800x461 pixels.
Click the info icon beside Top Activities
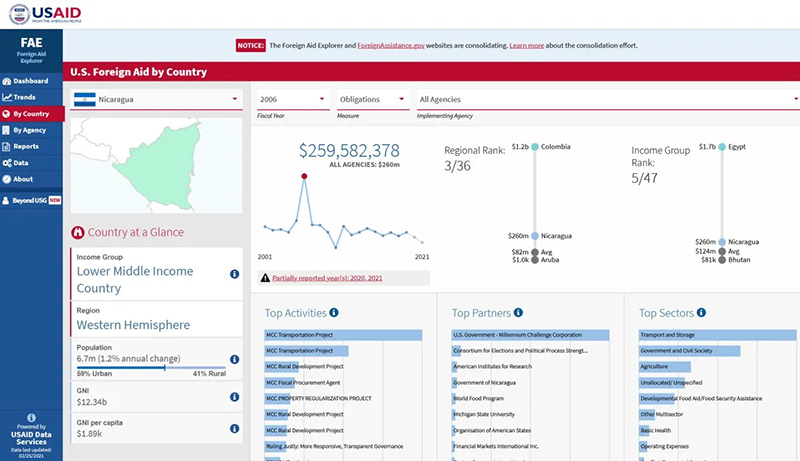(x=334, y=313)
